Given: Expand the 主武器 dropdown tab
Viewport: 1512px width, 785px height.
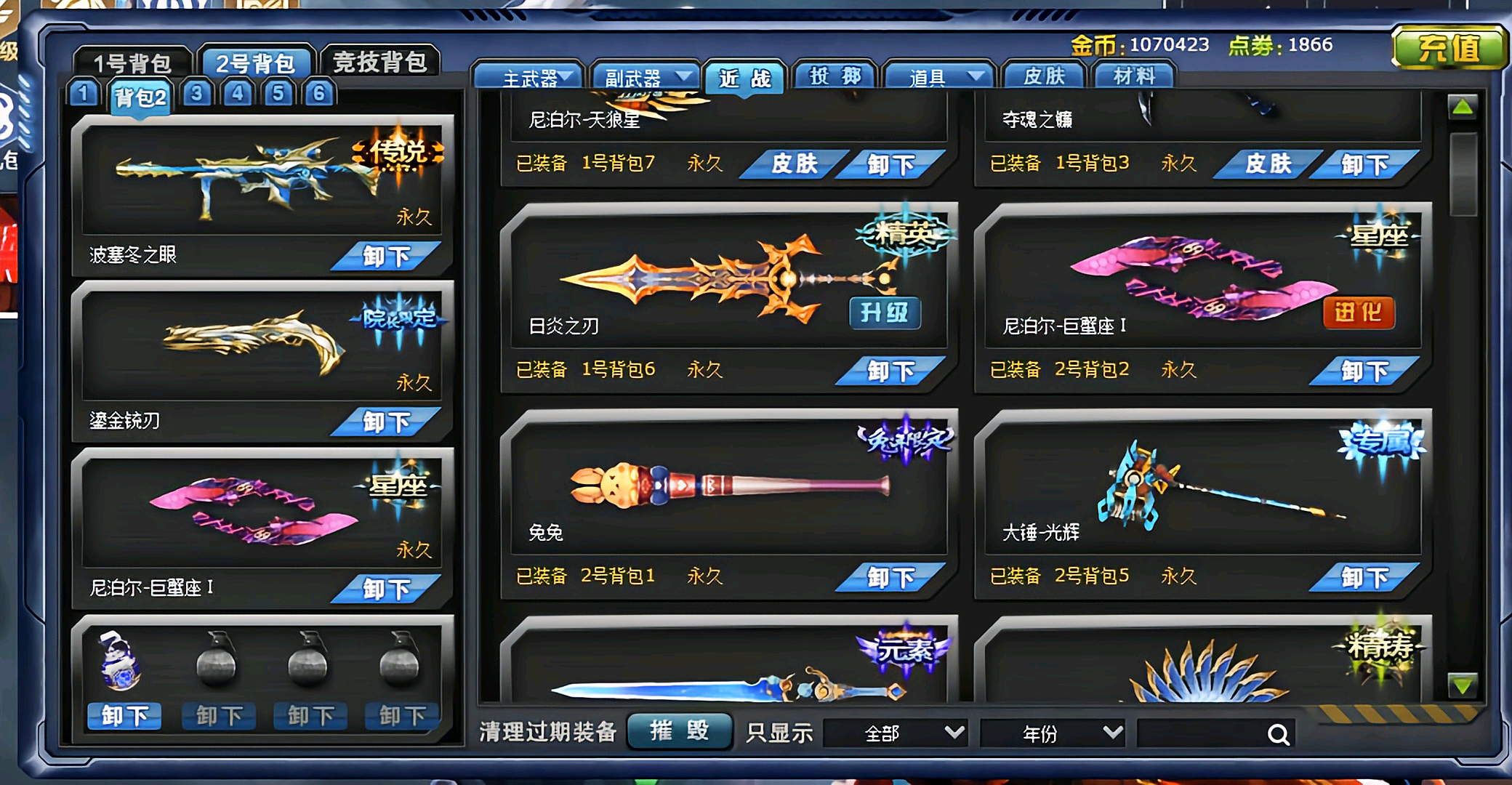Looking at the screenshot, I should [x=528, y=76].
